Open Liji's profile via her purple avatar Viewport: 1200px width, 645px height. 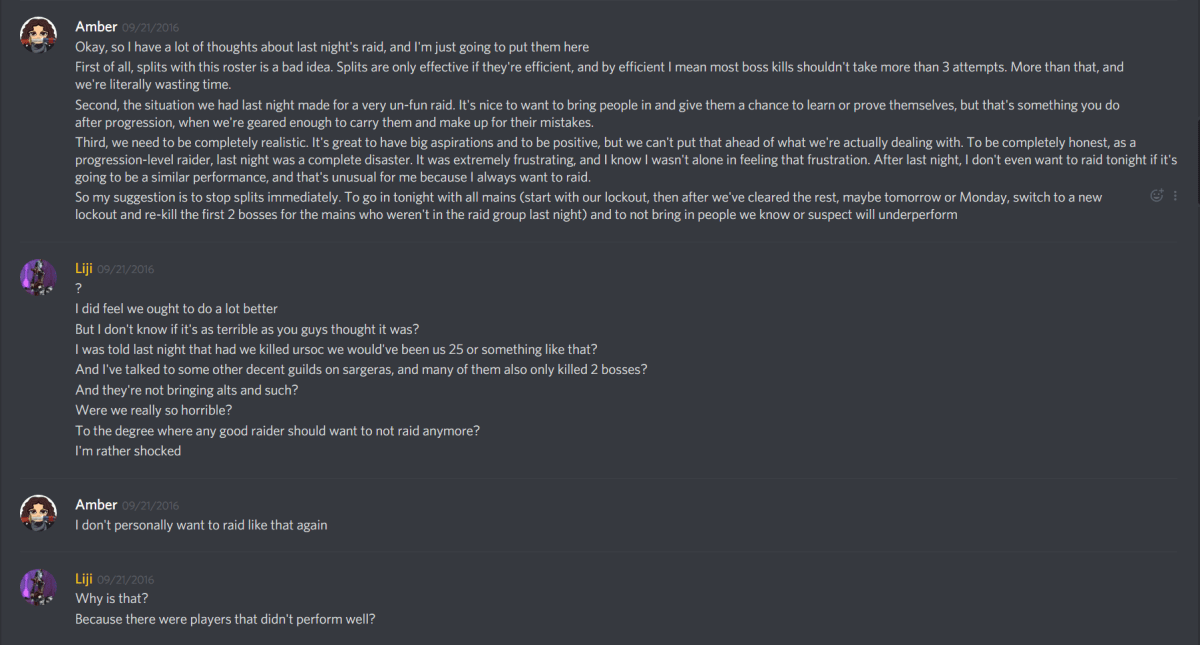click(38, 278)
